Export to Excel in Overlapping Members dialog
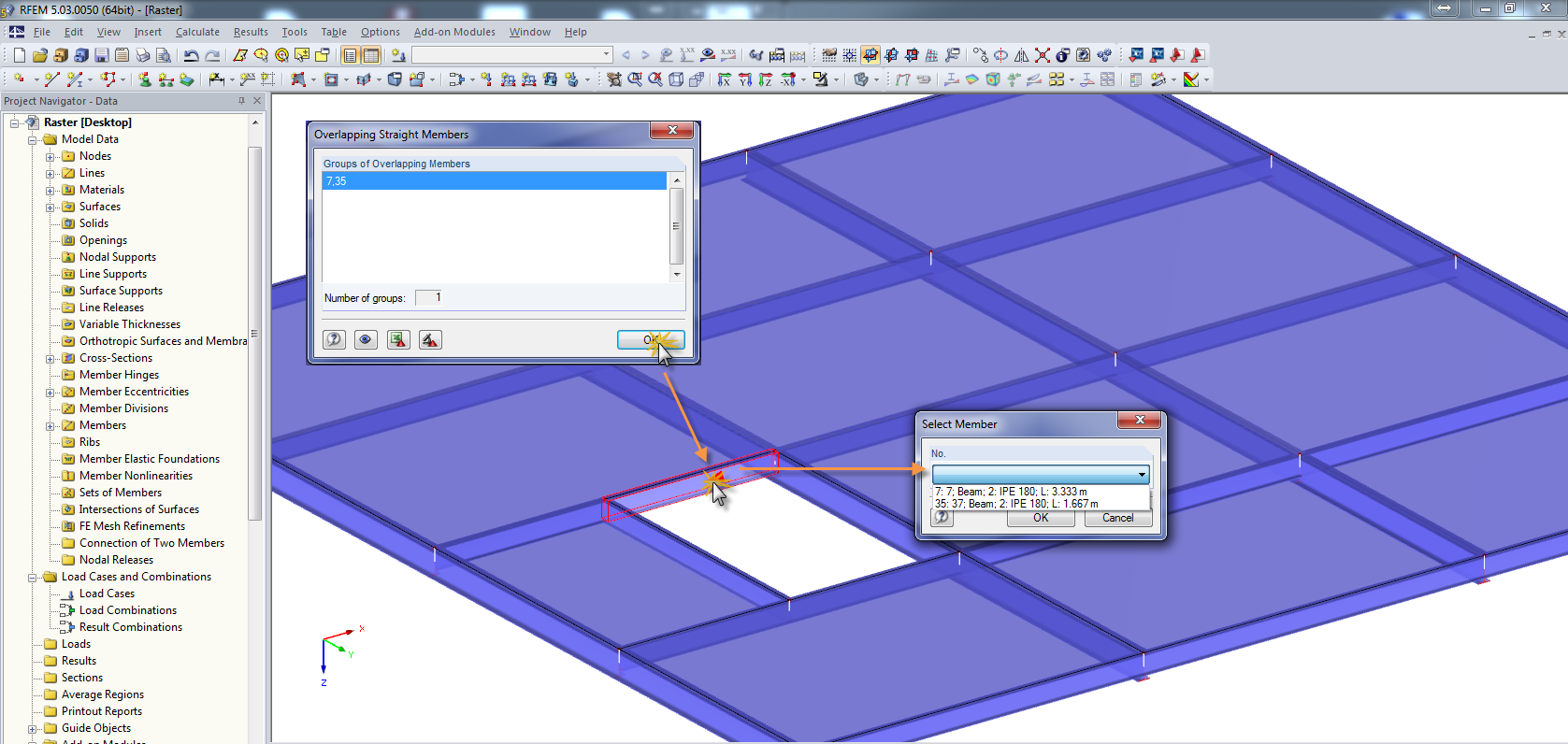Image resolution: width=1568 pixels, height=744 pixels. tap(398, 339)
